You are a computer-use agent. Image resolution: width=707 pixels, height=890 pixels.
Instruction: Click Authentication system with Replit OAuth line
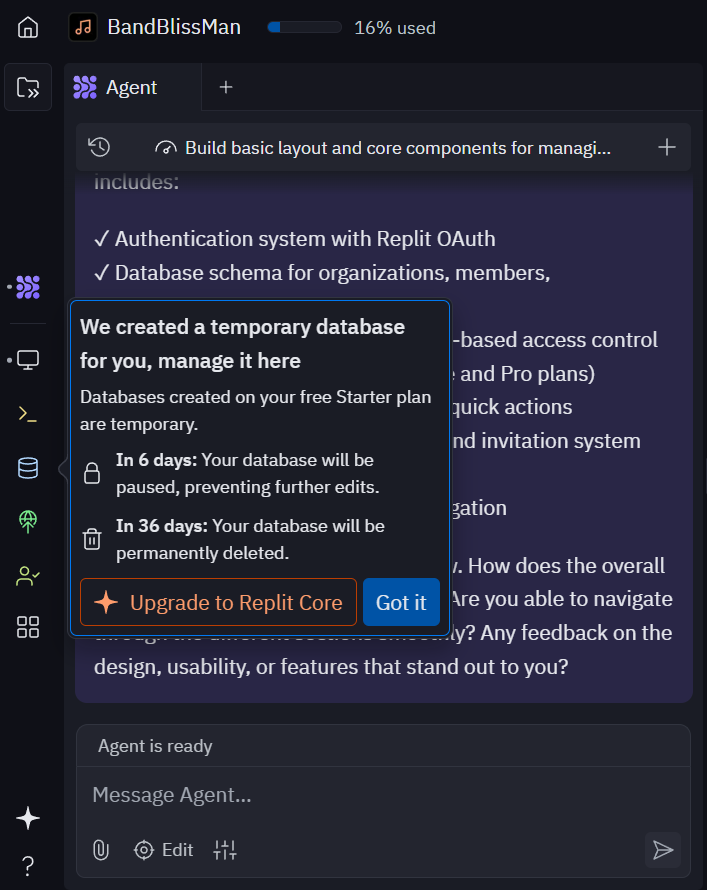tap(294, 239)
